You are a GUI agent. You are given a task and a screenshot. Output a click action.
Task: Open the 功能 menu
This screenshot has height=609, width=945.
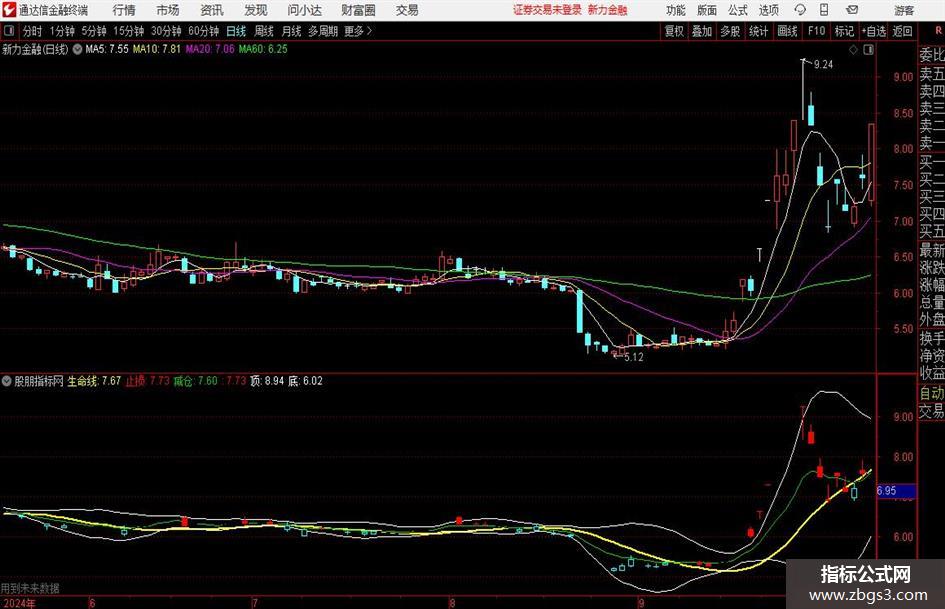point(676,10)
